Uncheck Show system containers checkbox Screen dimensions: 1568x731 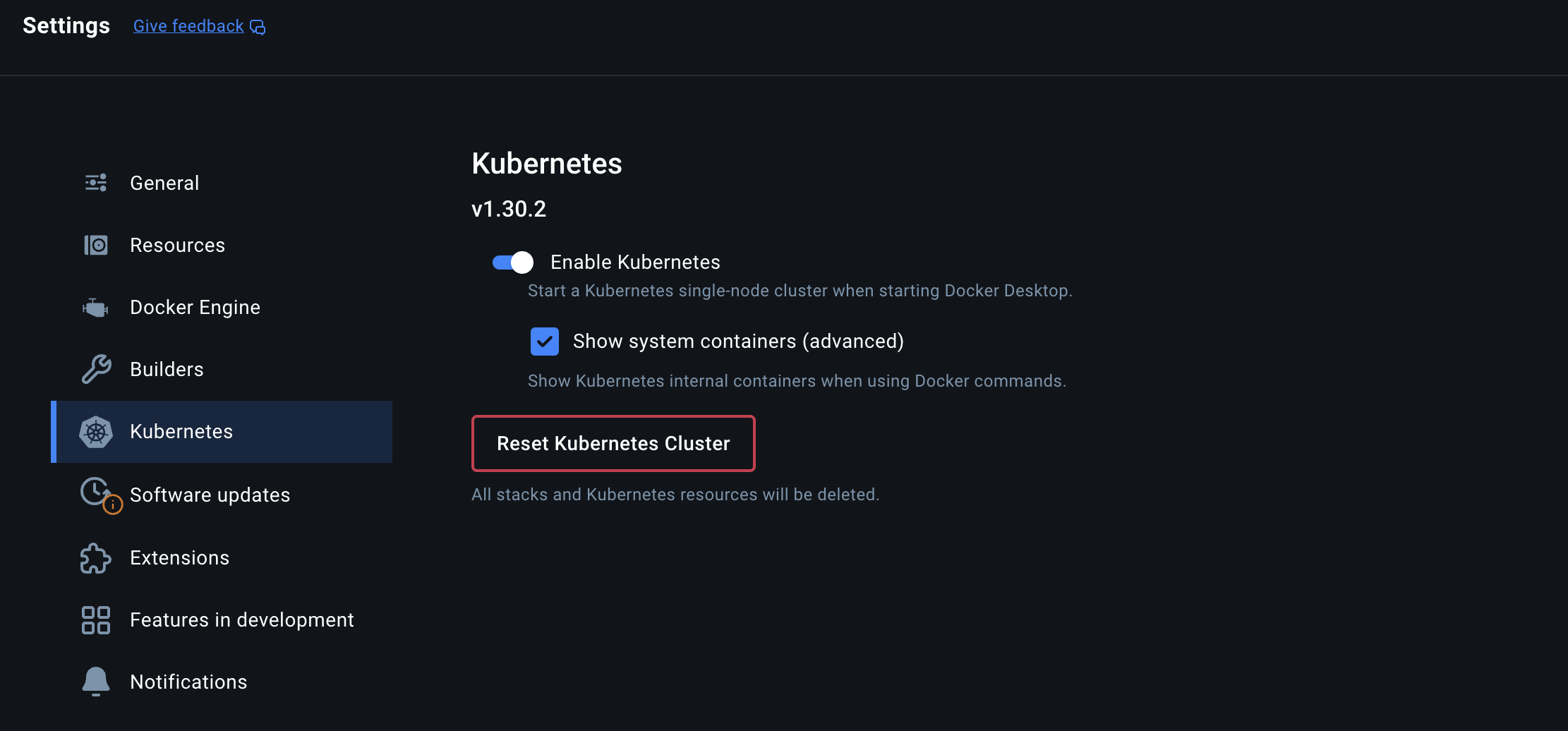coord(544,342)
